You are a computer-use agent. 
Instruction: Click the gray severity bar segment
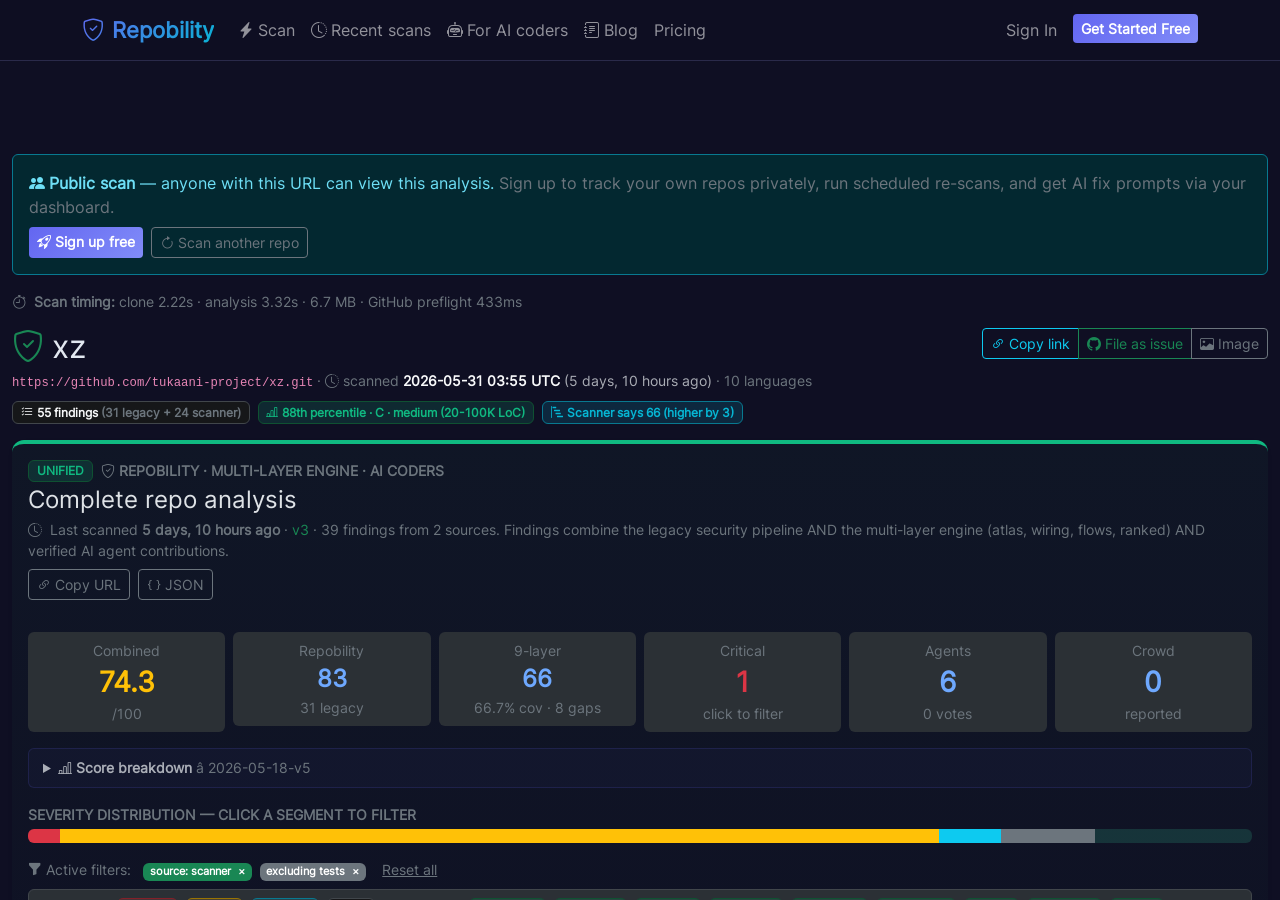click(1048, 836)
